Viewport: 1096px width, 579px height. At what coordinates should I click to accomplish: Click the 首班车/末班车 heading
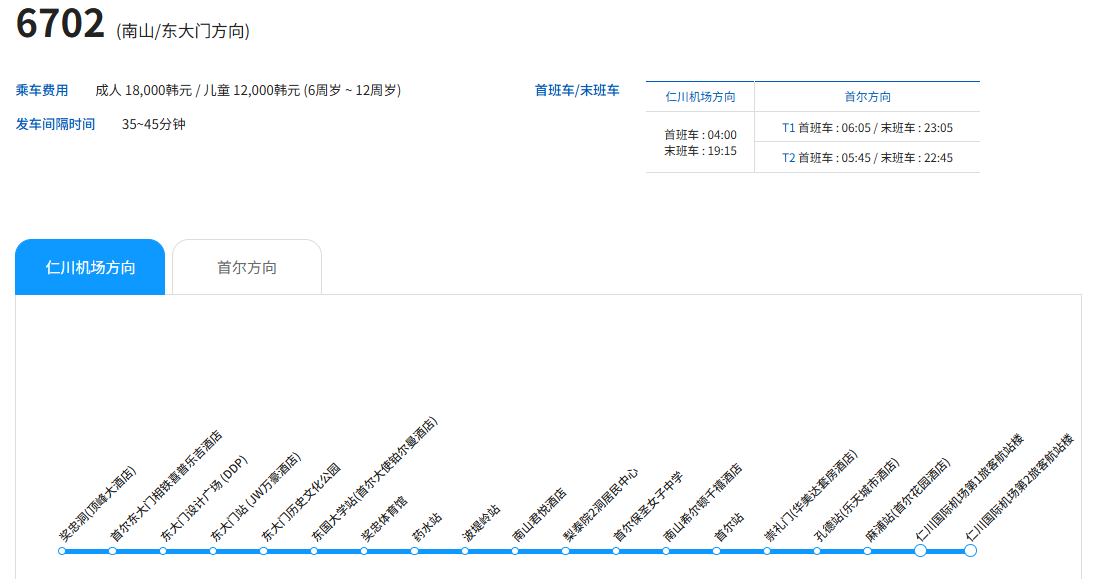click(577, 90)
